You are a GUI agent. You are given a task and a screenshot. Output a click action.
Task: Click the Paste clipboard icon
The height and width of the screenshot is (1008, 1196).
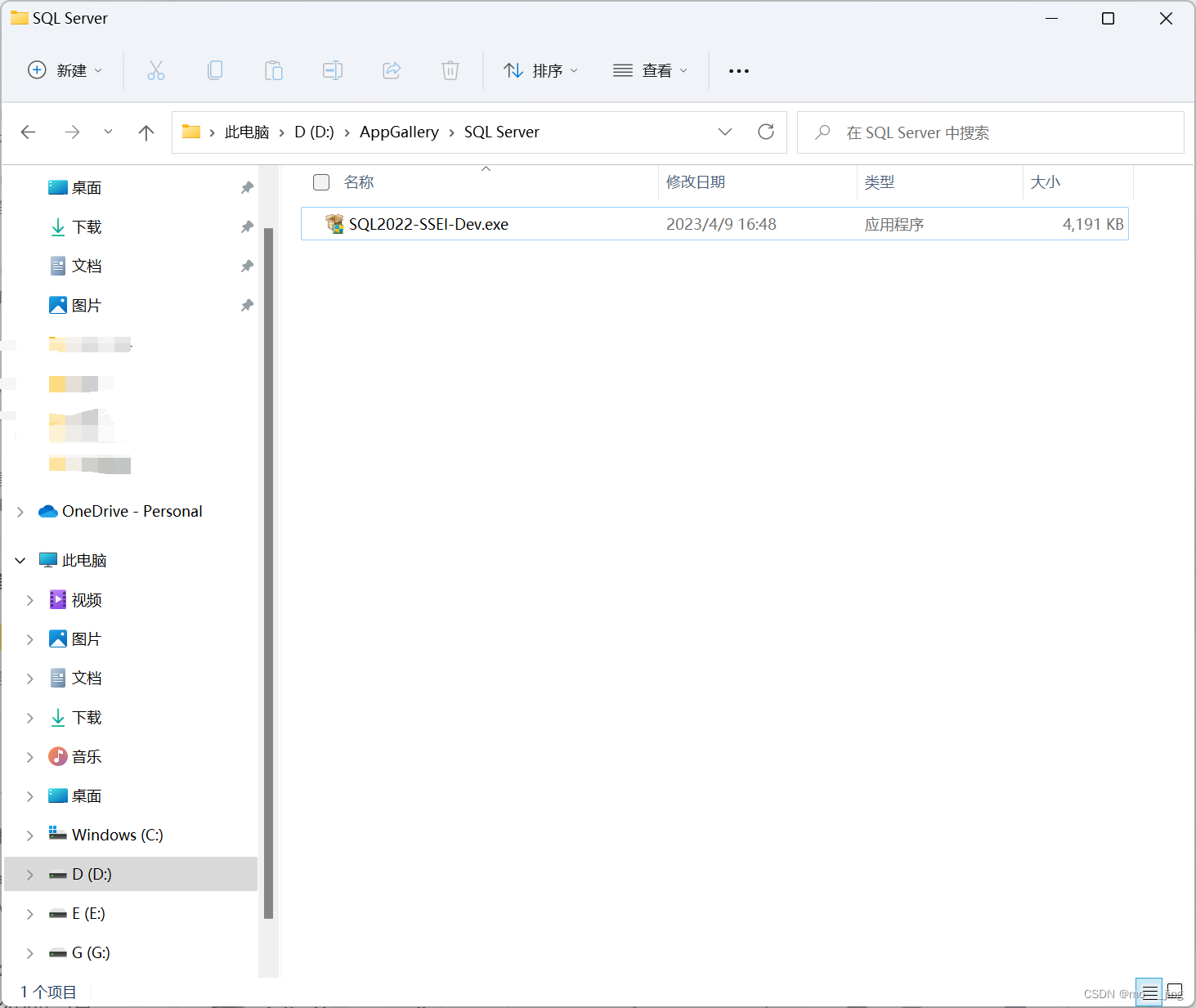coord(274,70)
